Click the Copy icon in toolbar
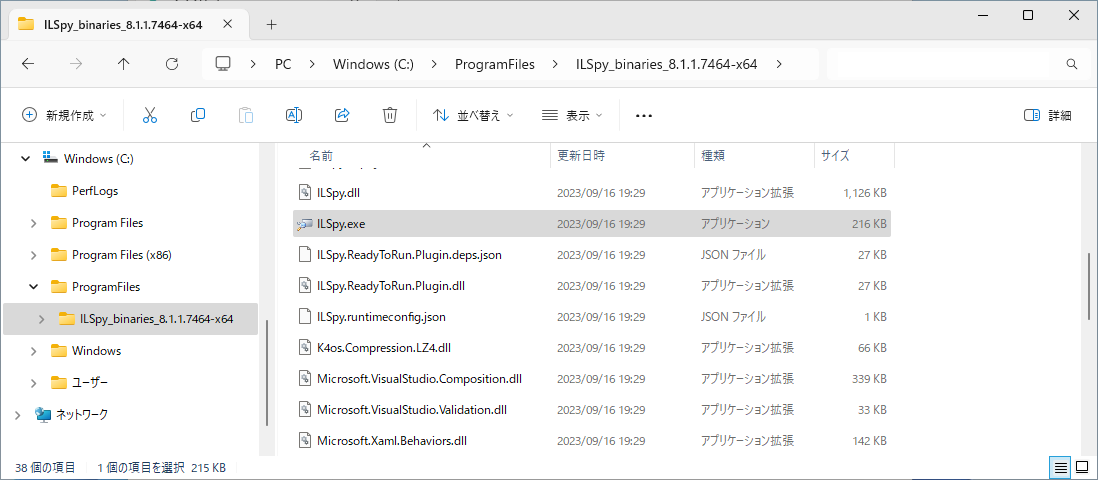Screen dimensions: 1098x480 point(197,116)
